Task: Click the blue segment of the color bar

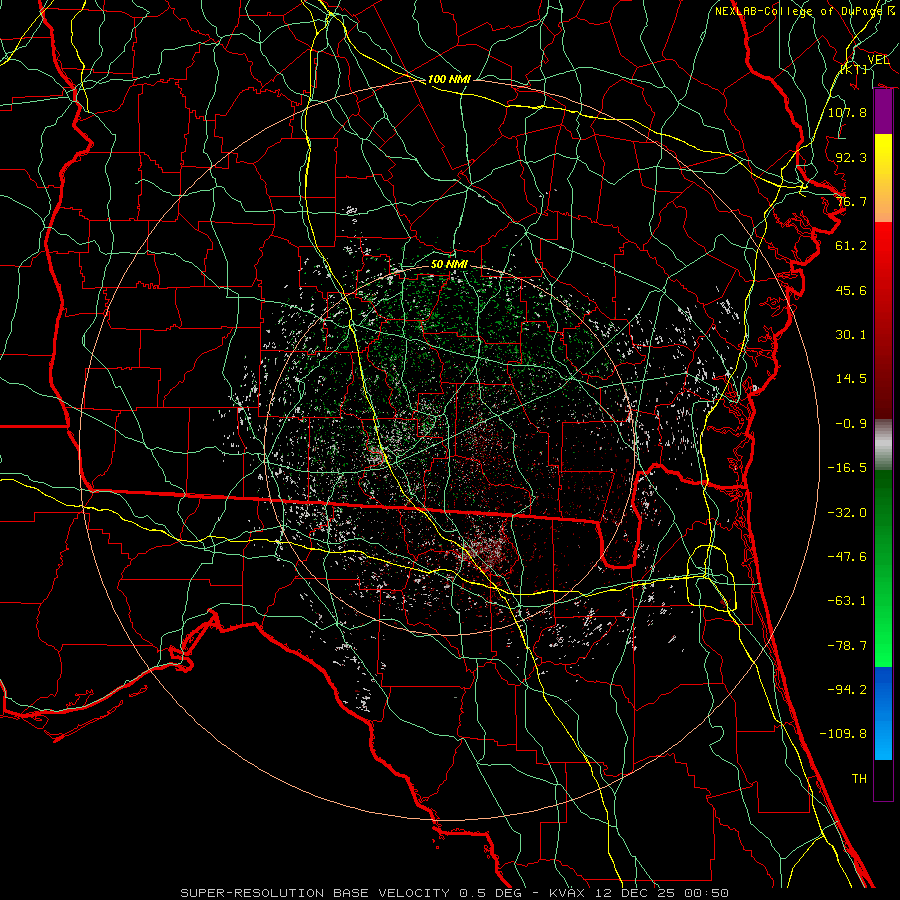Action: pyautogui.click(x=883, y=713)
